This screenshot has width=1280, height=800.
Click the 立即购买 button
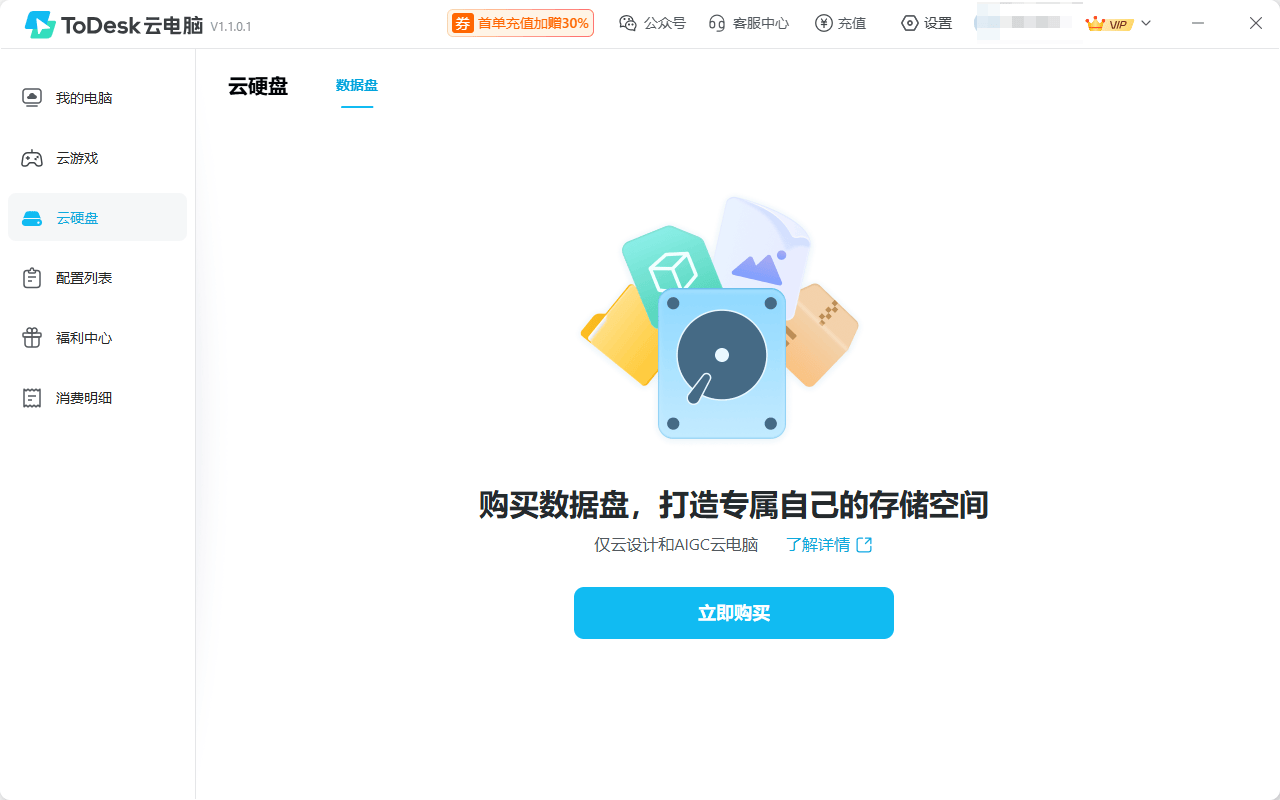(x=734, y=613)
